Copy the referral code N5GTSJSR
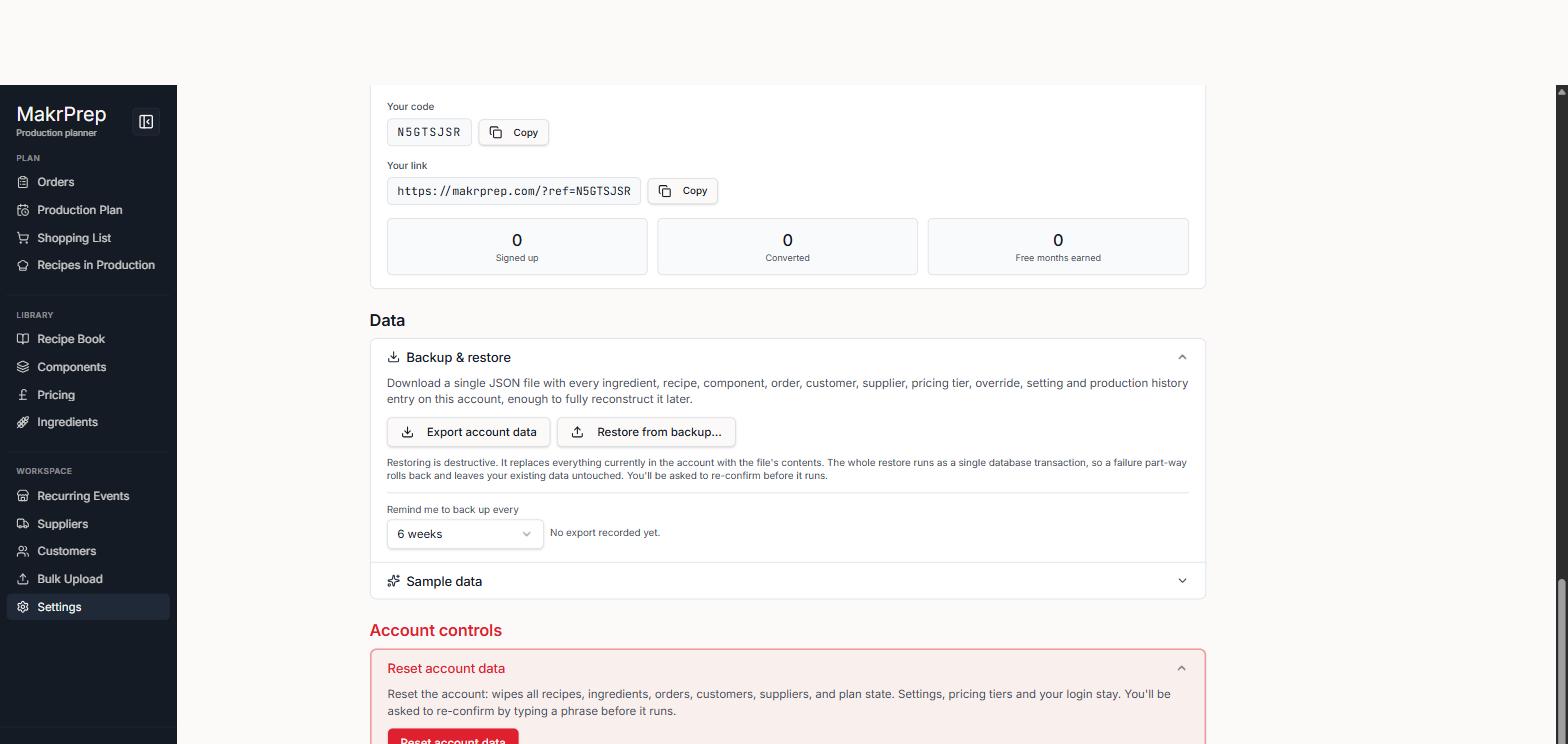This screenshot has height=744, width=1568. point(514,132)
